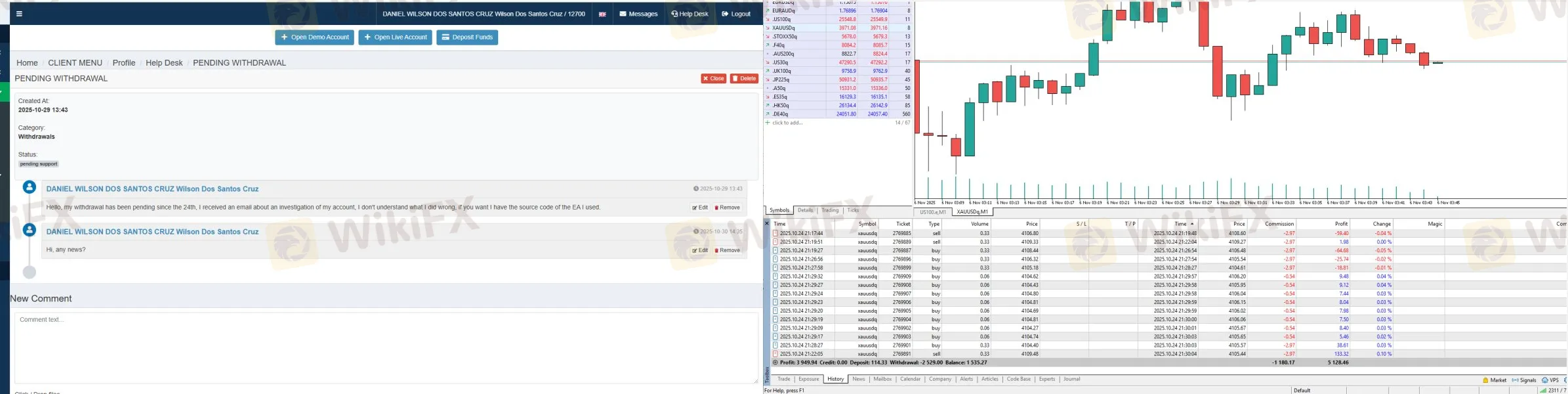Remove the first comment about pending withdrawal

(x=727, y=208)
